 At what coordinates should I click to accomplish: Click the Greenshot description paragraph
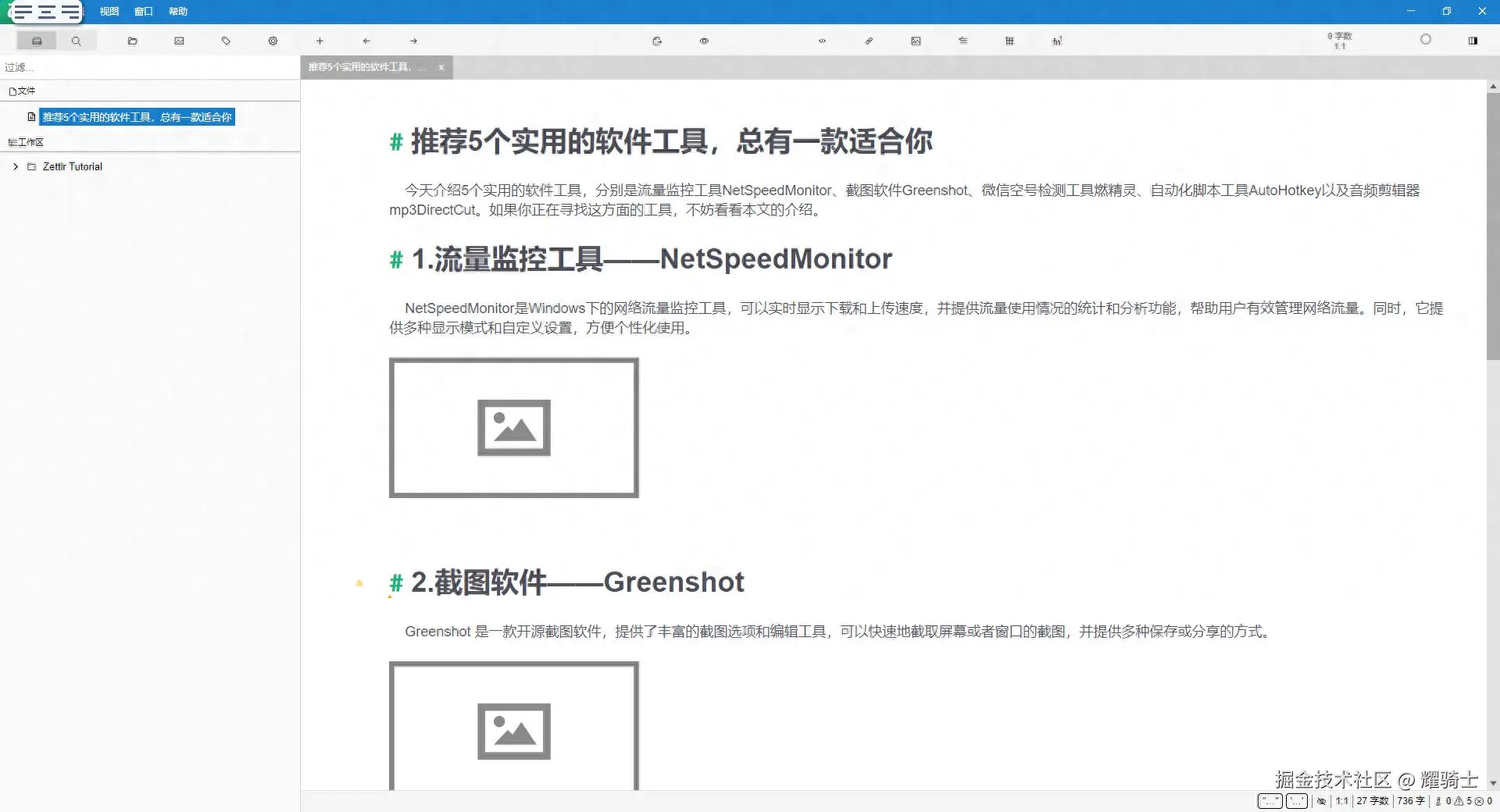(x=838, y=632)
